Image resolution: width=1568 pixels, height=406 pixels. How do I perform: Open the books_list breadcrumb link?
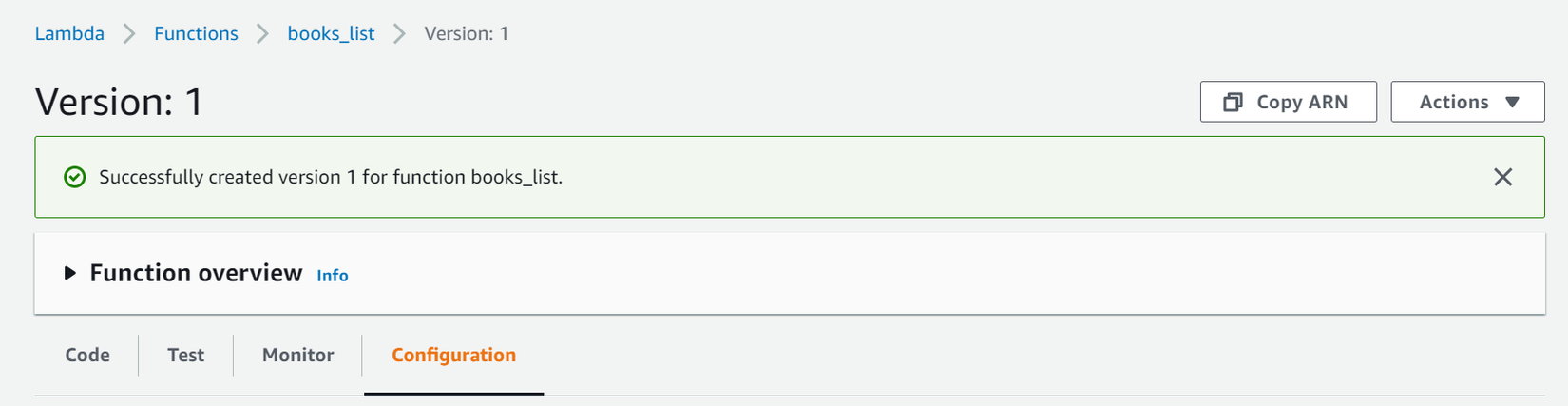[x=331, y=33]
